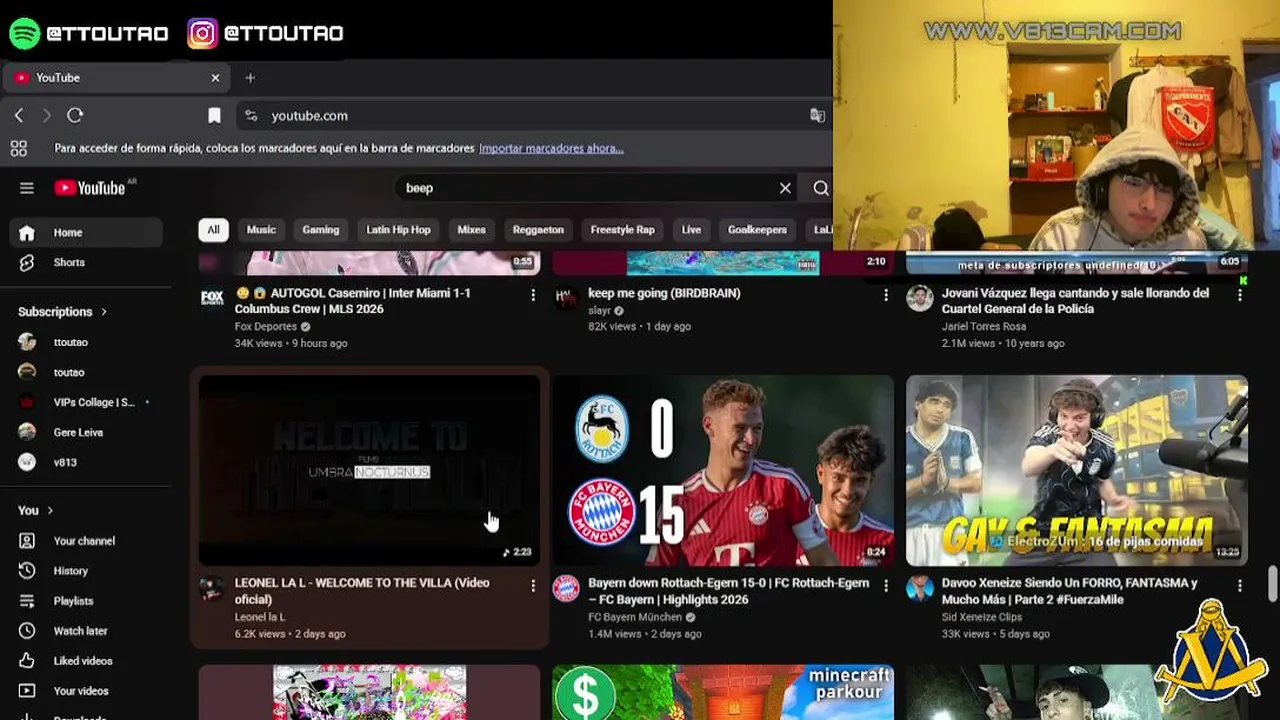1280x720 pixels.
Task: Open more options for Davoo Xeneize video
Action: point(1240,585)
